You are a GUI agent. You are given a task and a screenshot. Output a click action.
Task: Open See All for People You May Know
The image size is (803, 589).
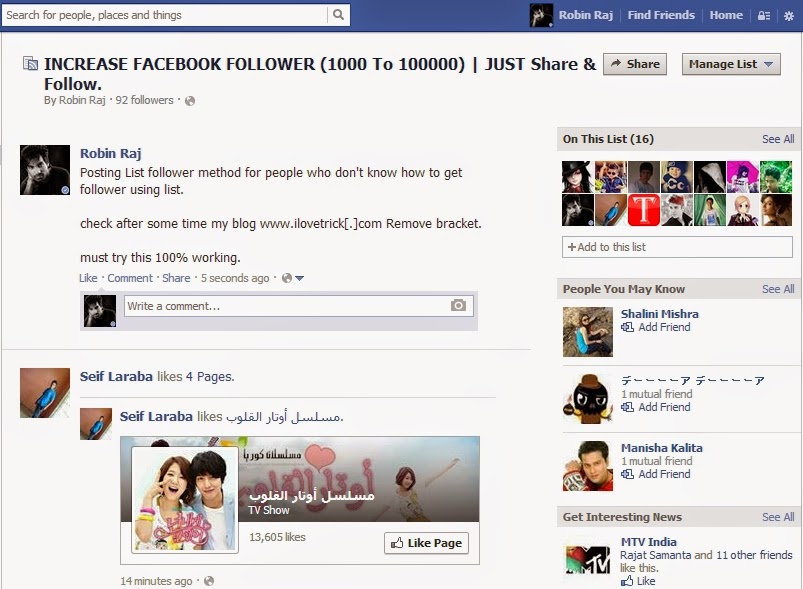coord(778,289)
